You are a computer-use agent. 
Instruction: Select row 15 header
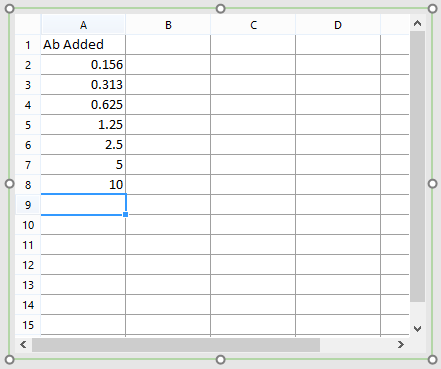tap(28, 325)
